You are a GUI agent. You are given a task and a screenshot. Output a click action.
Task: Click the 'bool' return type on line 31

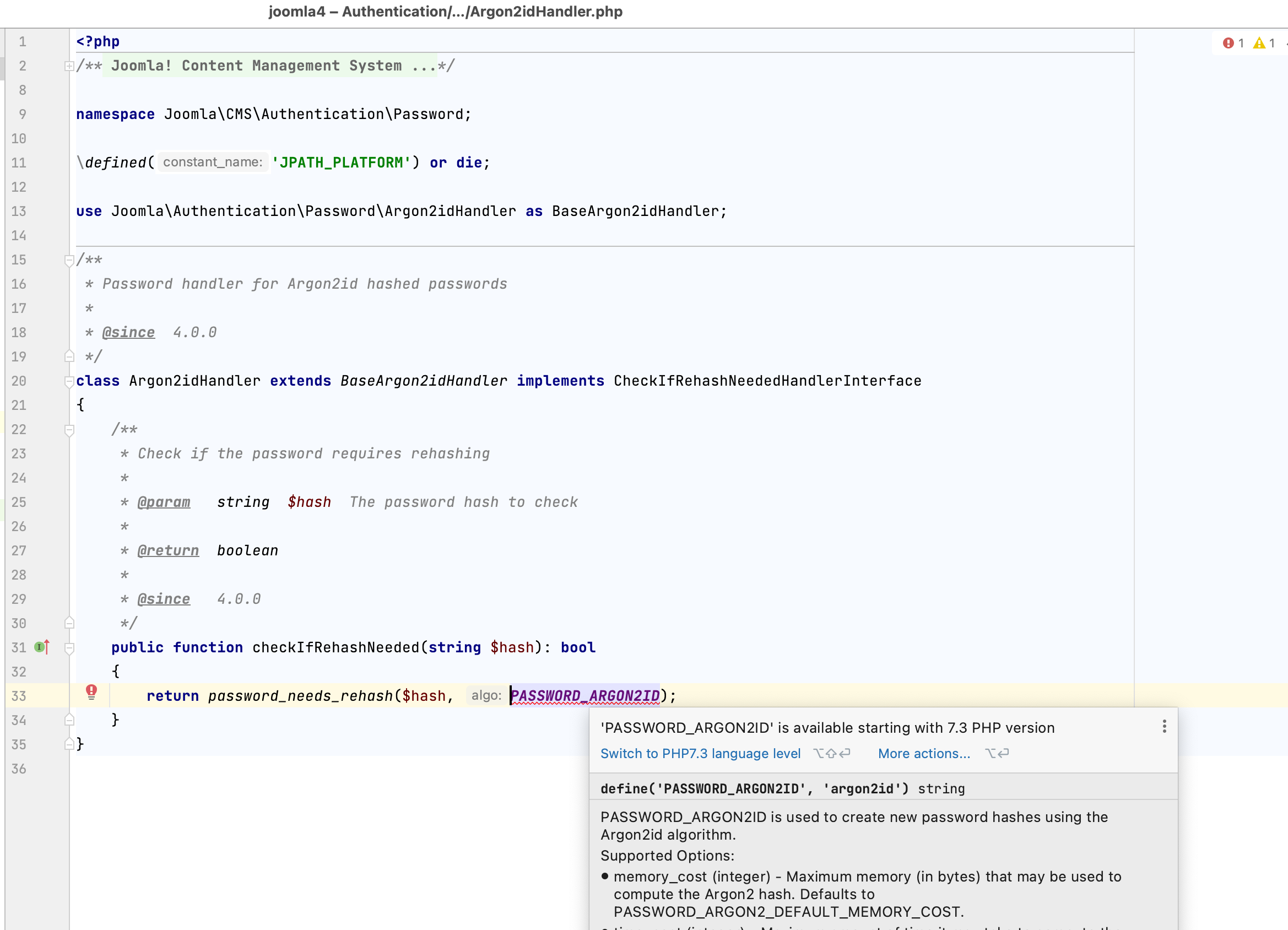[x=578, y=647]
